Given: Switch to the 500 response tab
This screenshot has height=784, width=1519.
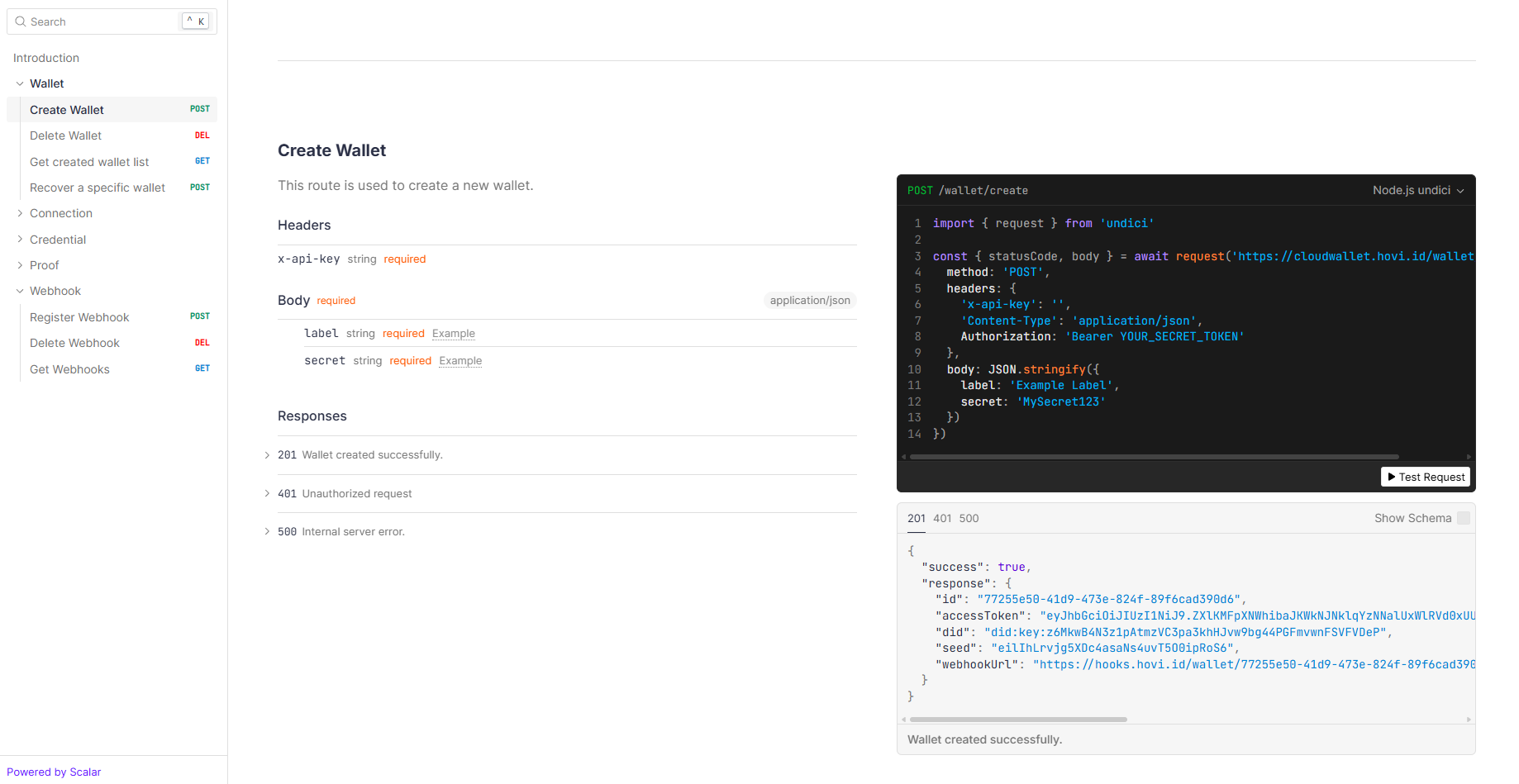Looking at the screenshot, I should pyautogui.click(x=969, y=518).
